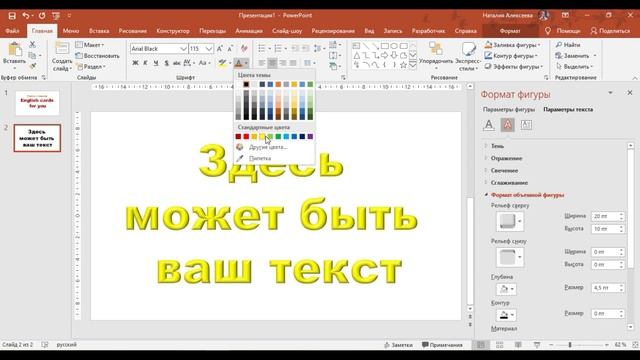This screenshot has height=360, width=640.
Task: Open the Вставка ribbon tab
Action: (x=99, y=31)
